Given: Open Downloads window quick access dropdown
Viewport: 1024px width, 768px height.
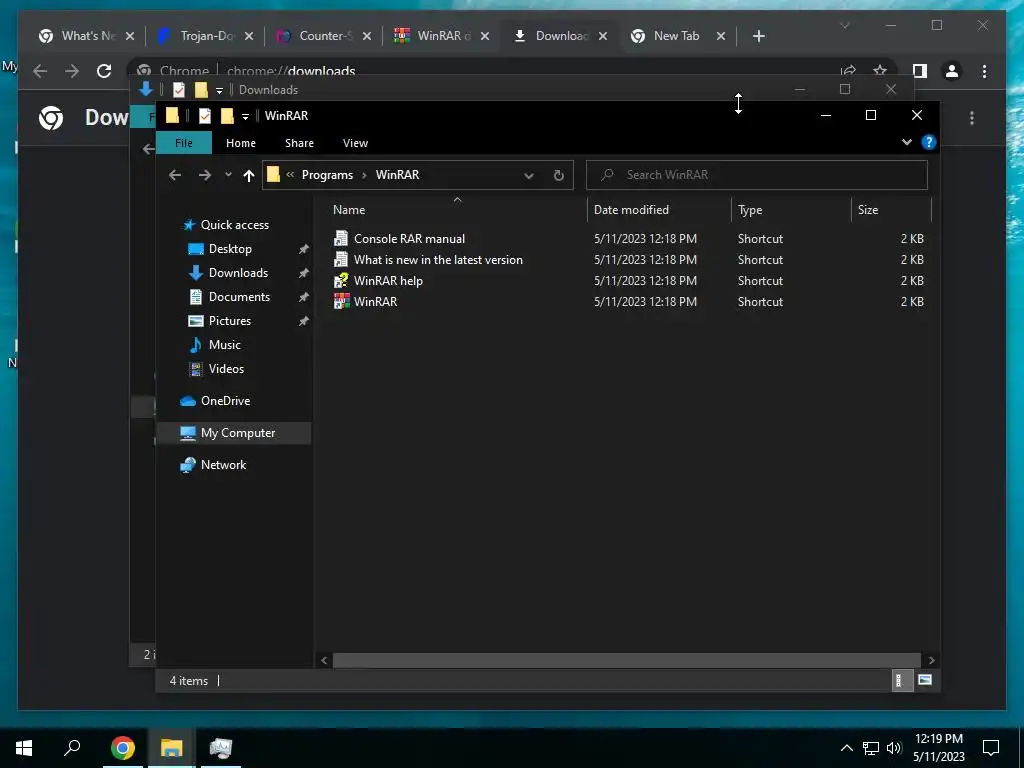Looking at the screenshot, I should [x=219, y=90].
